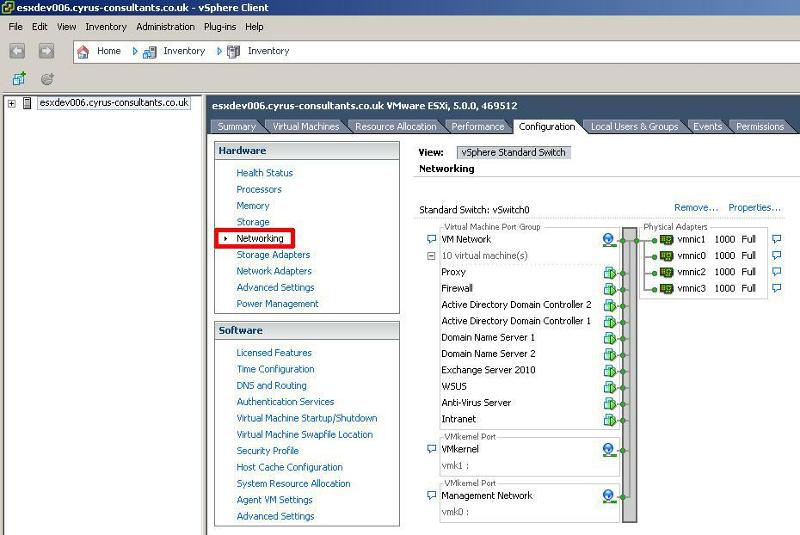
Task: Open info bubble next to vmnic2
Action: pyautogui.click(x=777, y=271)
